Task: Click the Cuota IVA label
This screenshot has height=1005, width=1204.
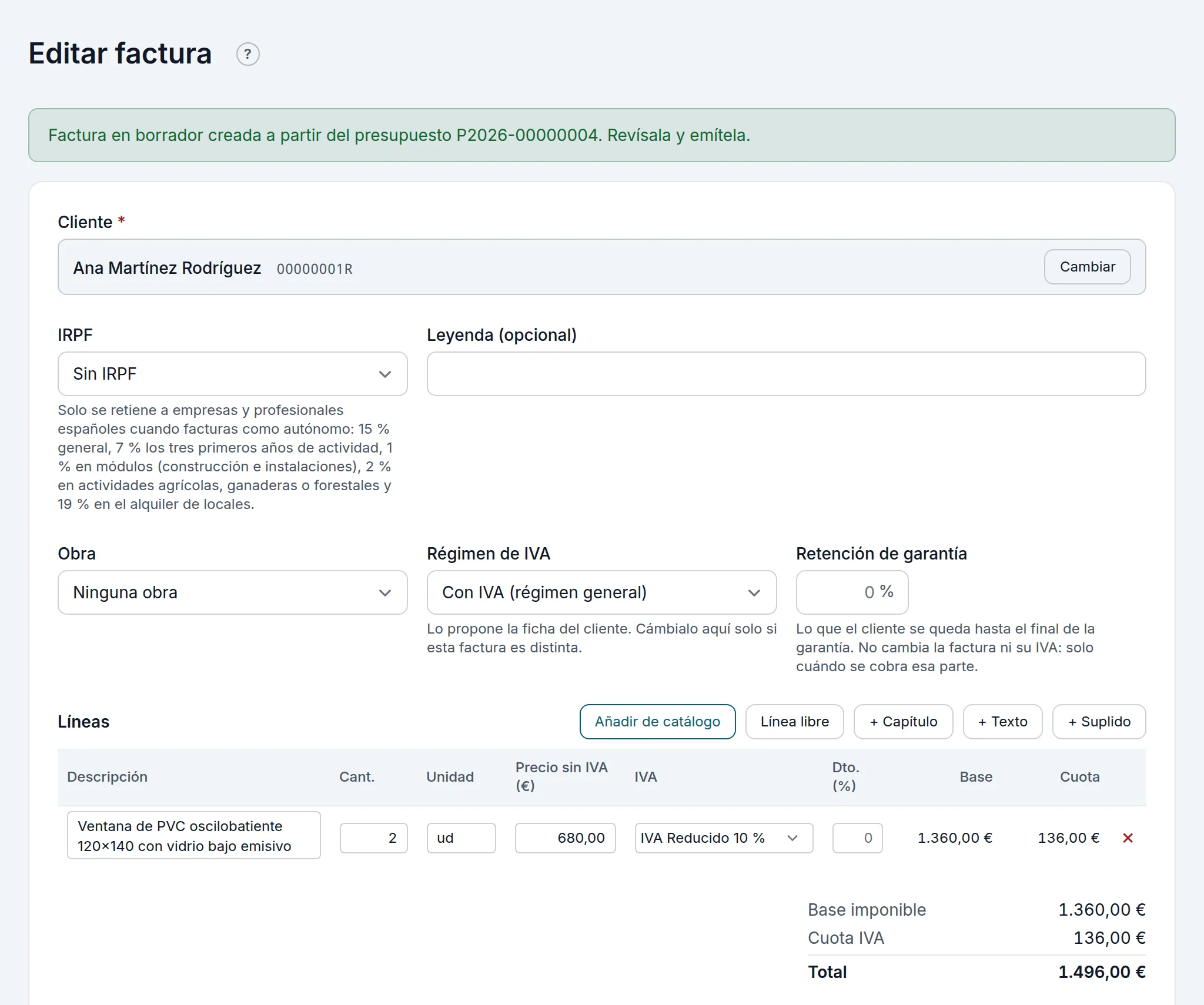Action: (845, 938)
